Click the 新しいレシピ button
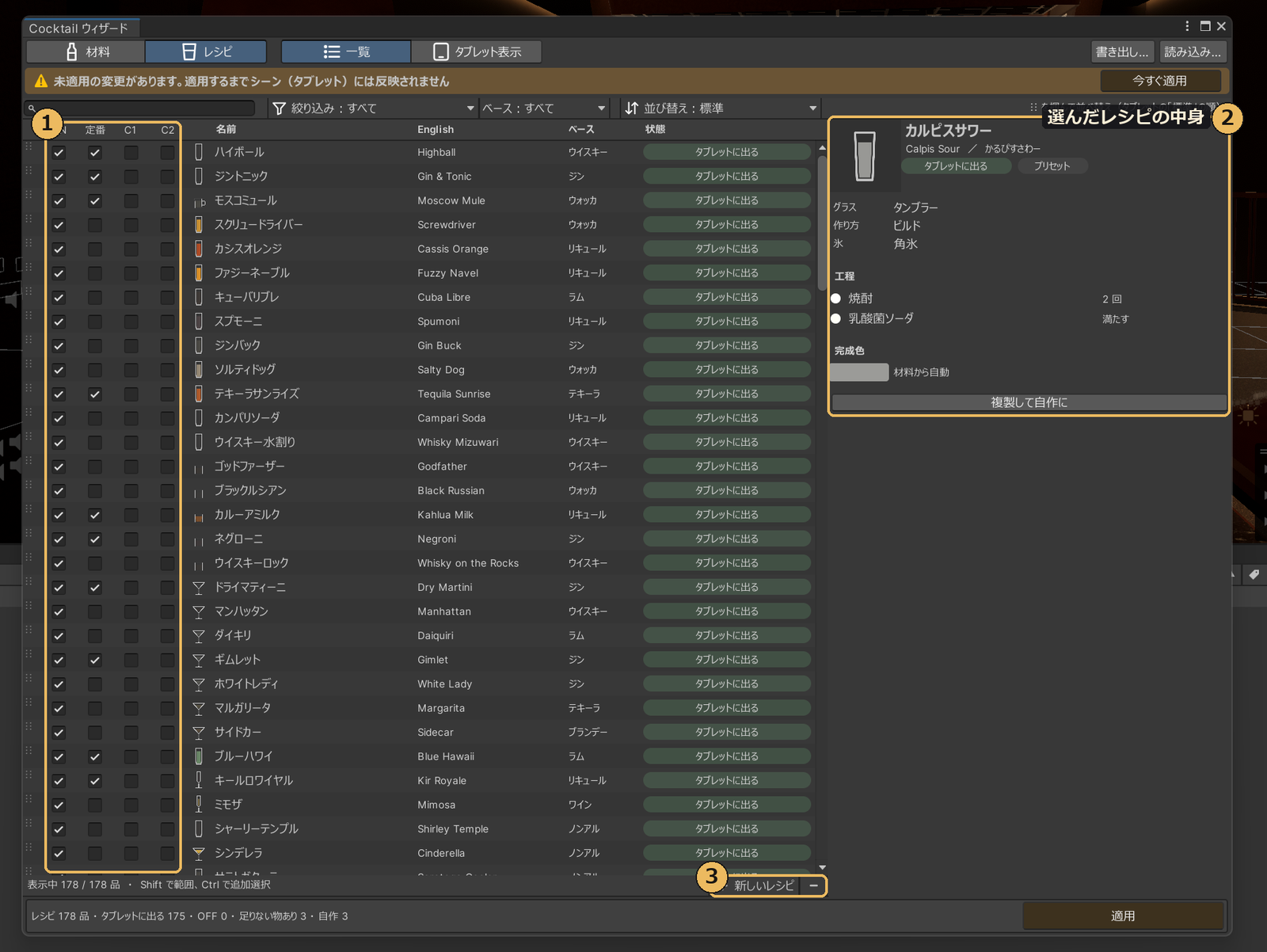 762,885
